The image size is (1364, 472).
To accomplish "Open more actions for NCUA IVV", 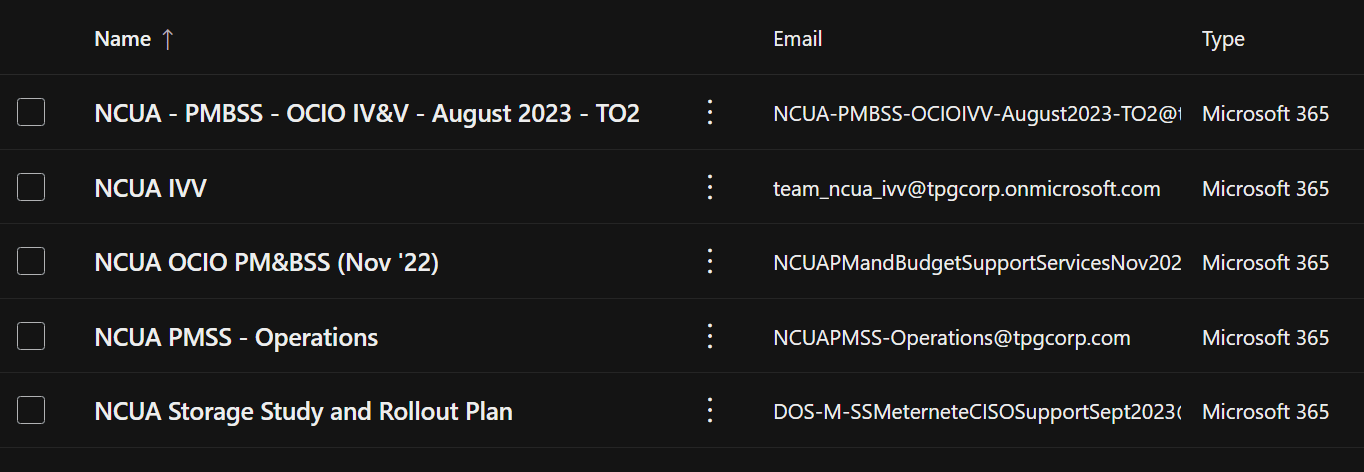I will [x=710, y=187].
